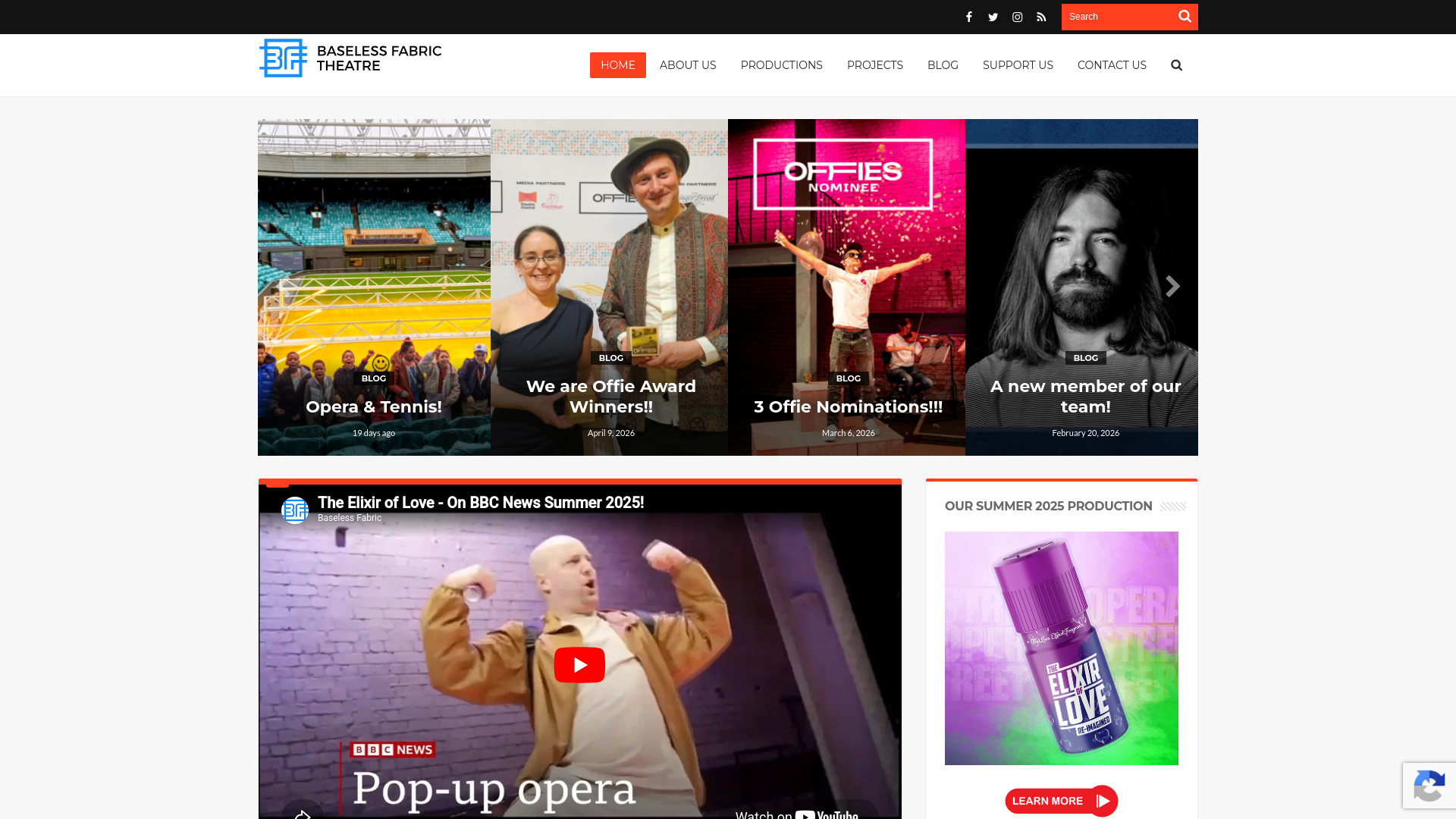Screen dimensions: 1456x819
Task: Open the Opera & Tennis! post
Action: tap(374, 407)
